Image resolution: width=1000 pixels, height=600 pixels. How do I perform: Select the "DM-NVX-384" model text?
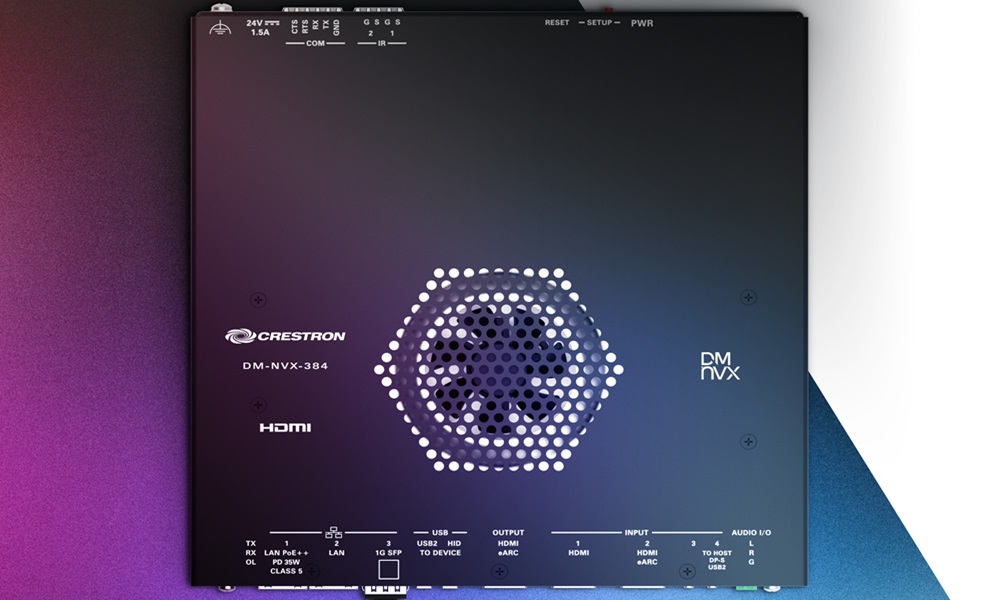[285, 366]
